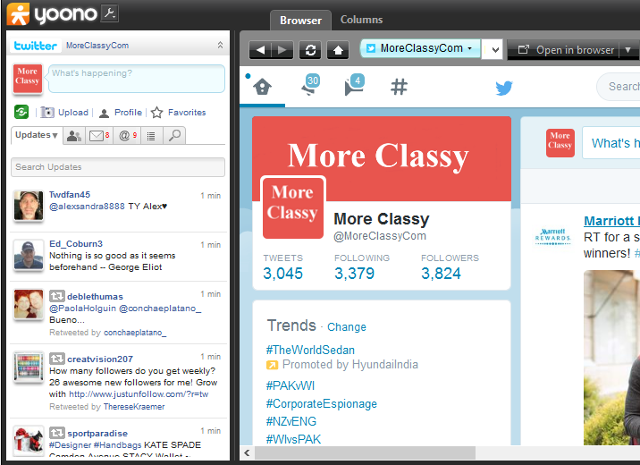Open the Marriott tweet author link

pyautogui.click(x=611, y=221)
